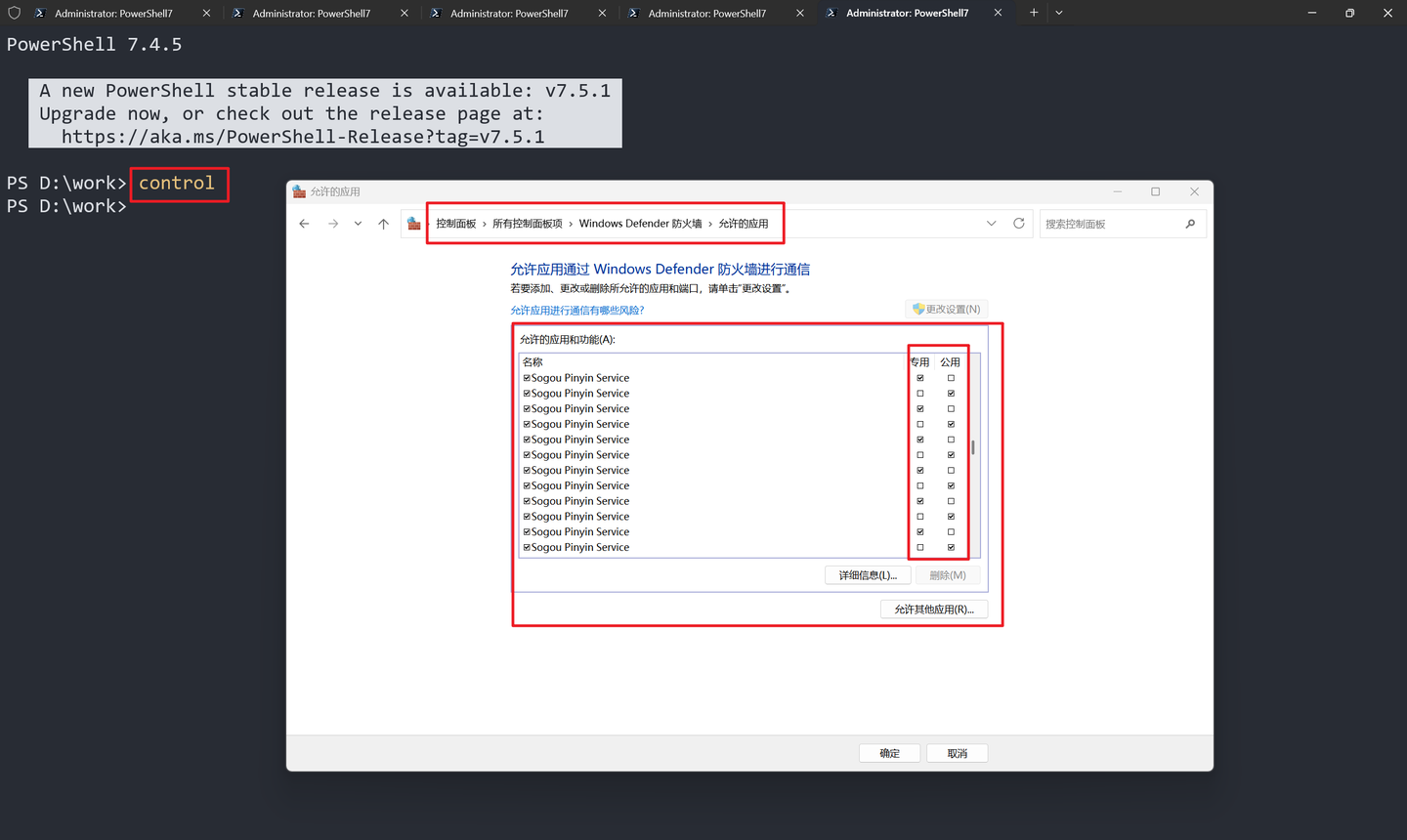Viewport: 1407px width, 840px height.
Task: Open 允许应用进行通信有哪些风险 help link
Action: 577,311
